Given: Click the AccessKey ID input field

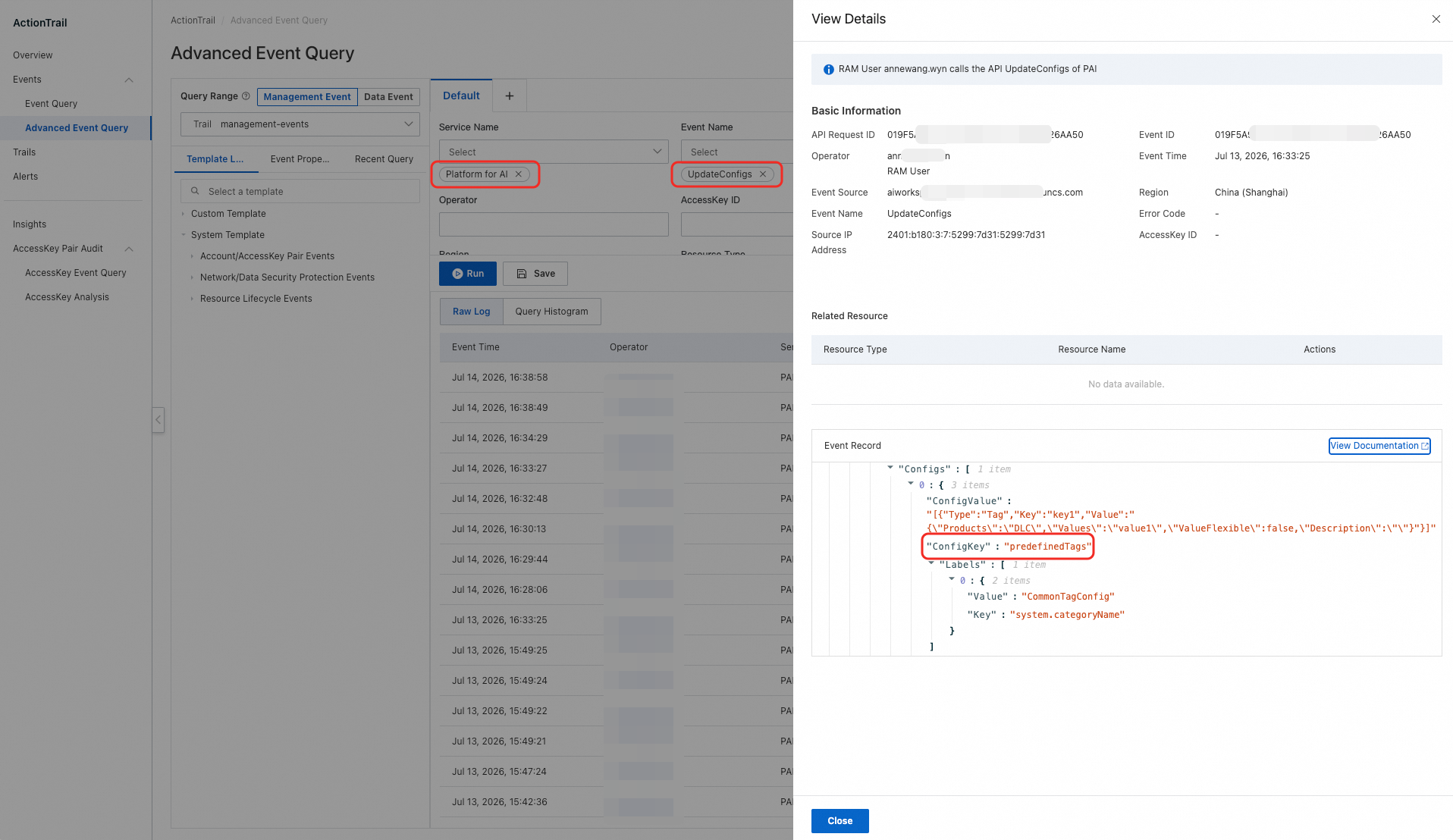Looking at the screenshot, I should tap(736, 224).
